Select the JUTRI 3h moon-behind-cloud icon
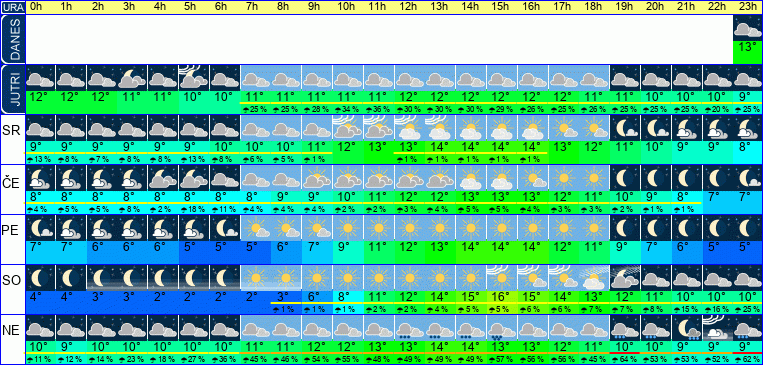Screen dimensions: 763x365 pyautogui.click(x=132, y=78)
